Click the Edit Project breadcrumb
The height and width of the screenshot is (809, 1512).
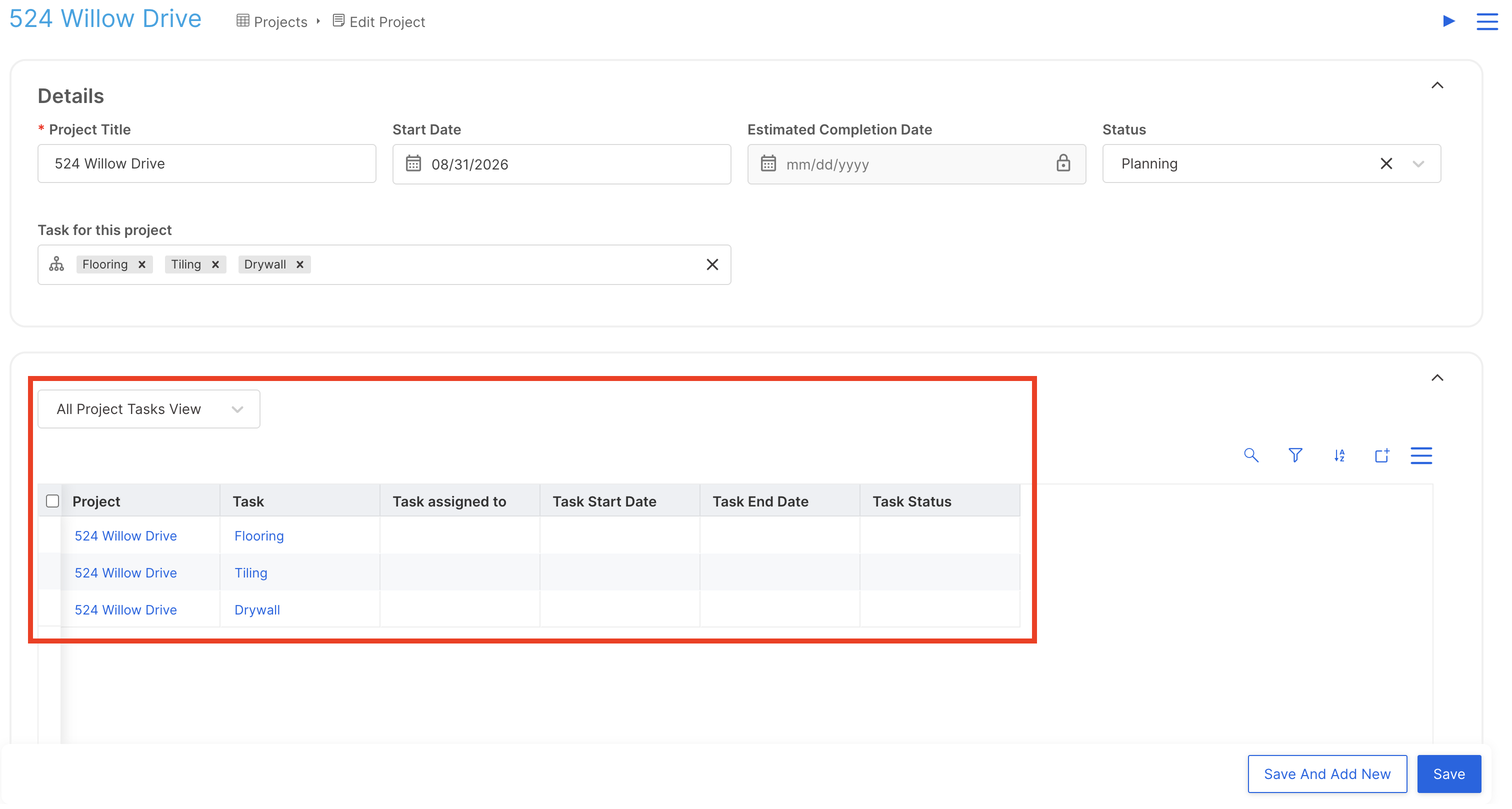[387, 21]
